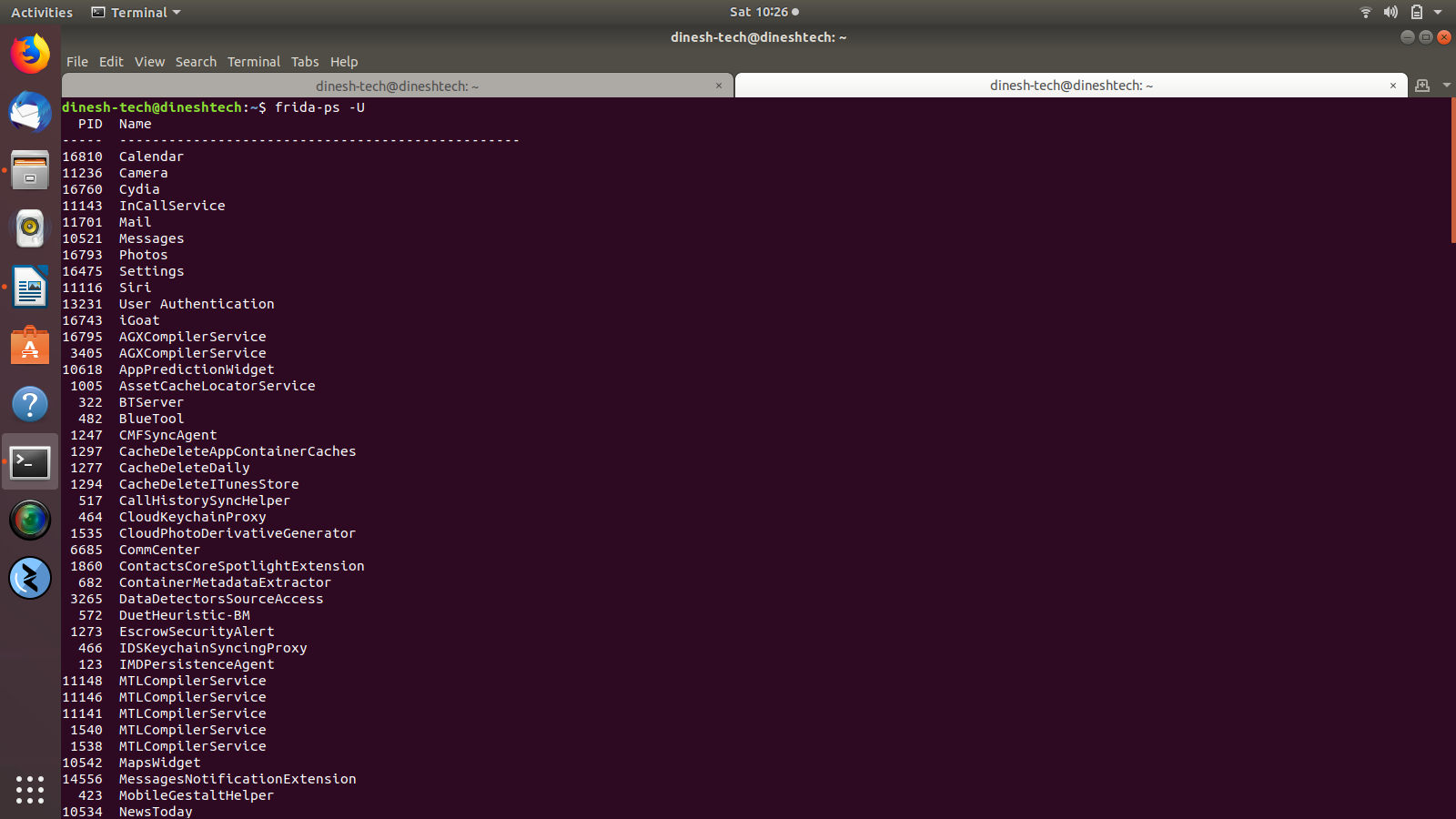1456x819 pixels.
Task: Open Thunderbird mail from the dock
Action: click(x=30, y=113)
